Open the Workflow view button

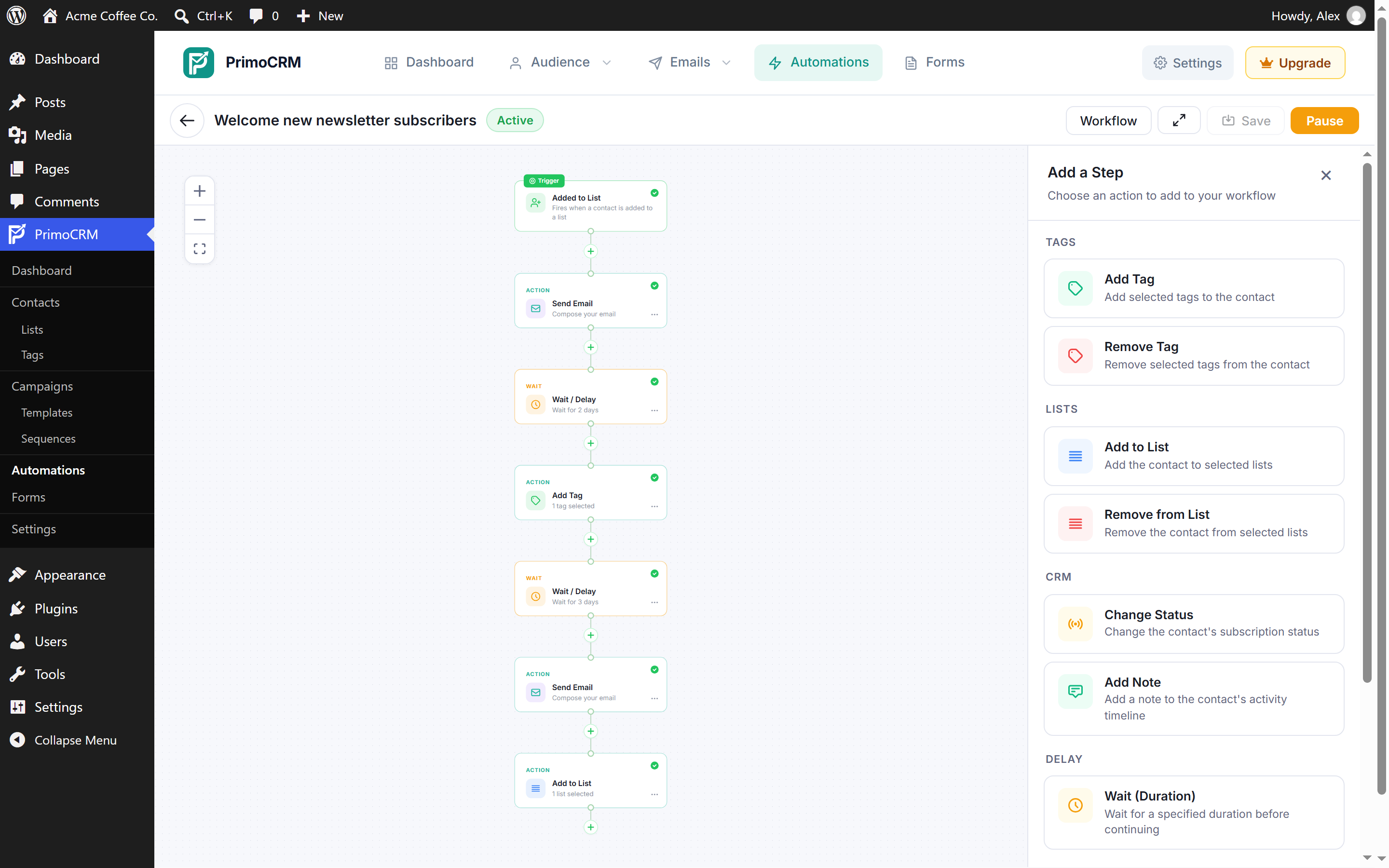1108,121
